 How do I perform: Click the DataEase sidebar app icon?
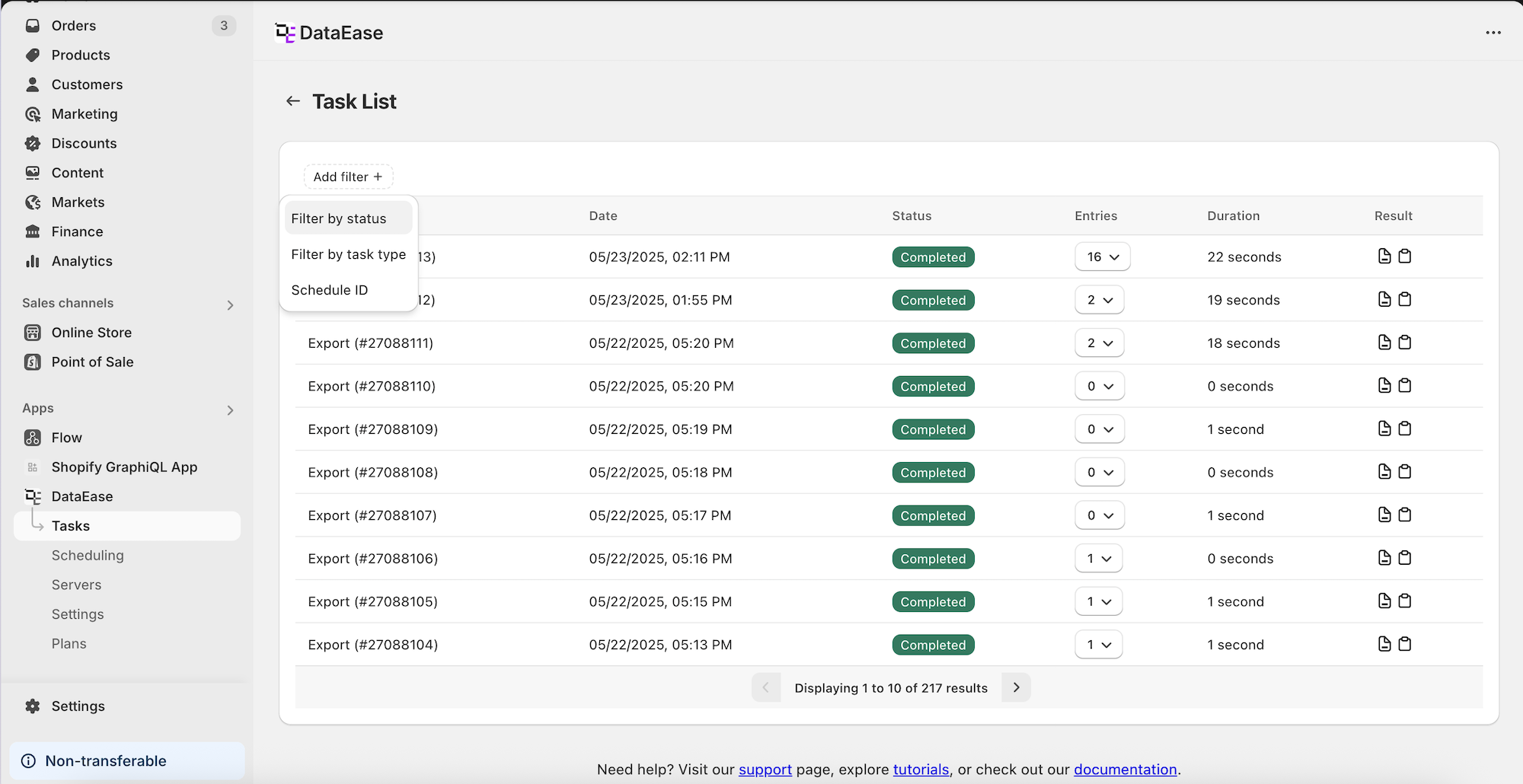(x=33, y=496)
